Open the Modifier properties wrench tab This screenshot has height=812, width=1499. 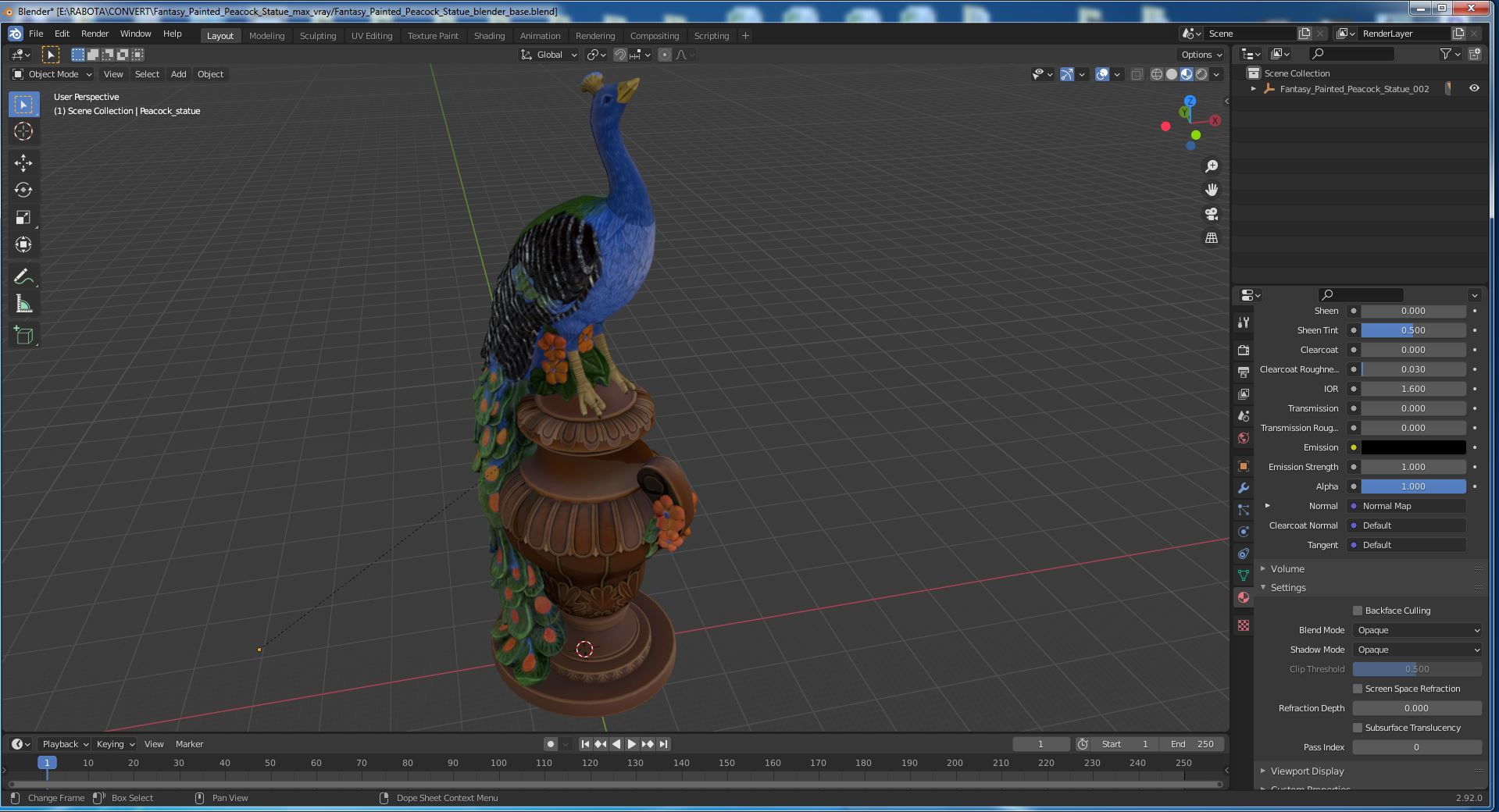(1244, 488)
